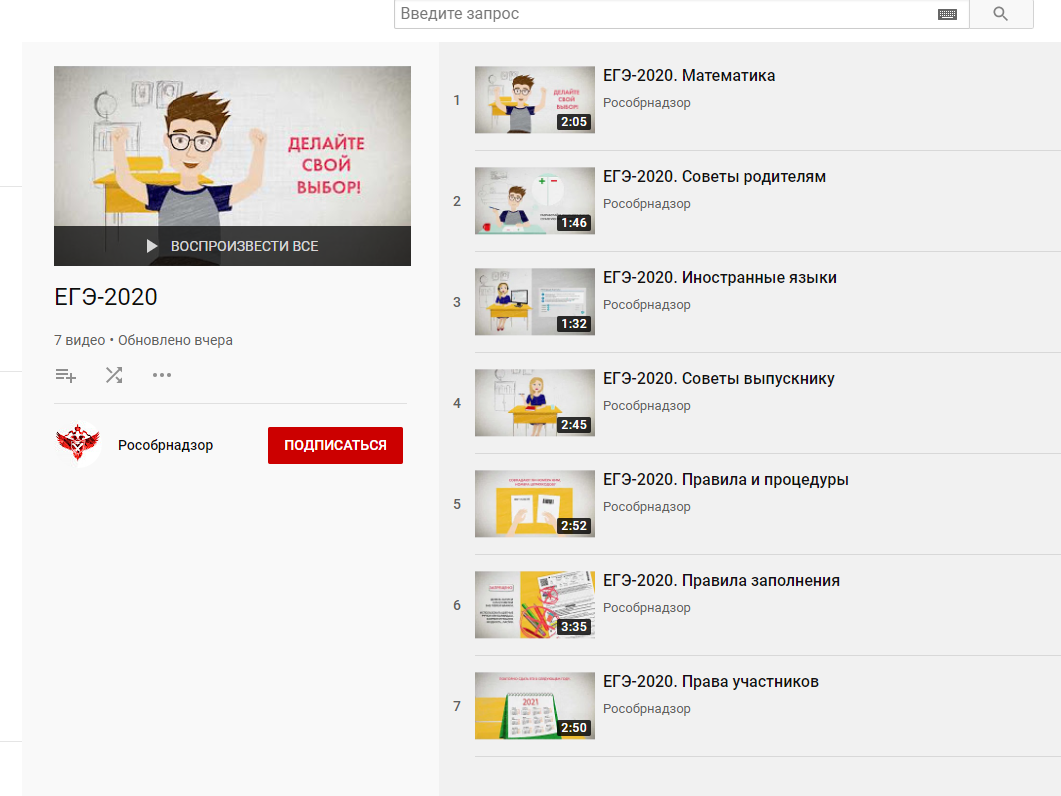The image size is (1061, 796).
Task: Select ЕГЭ-2020. Советы выпускнику video title
Action: pyautogui.click(x=718, y=379)
